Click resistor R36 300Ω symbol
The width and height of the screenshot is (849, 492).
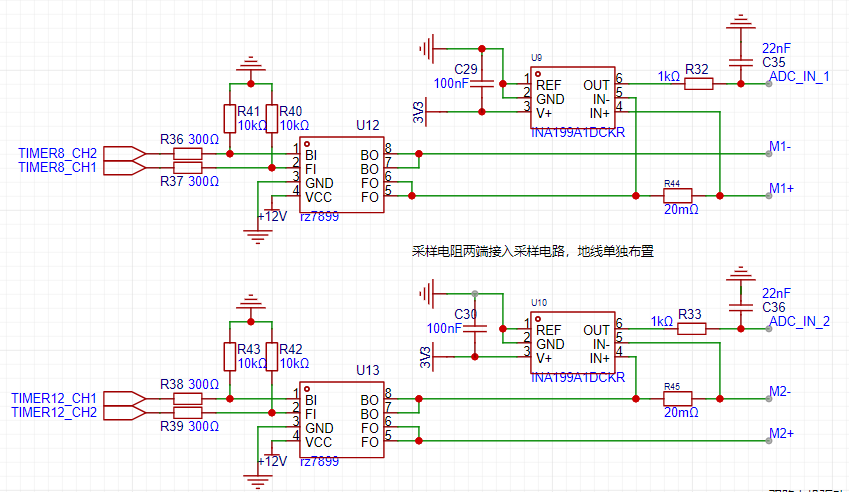(187, 154)
